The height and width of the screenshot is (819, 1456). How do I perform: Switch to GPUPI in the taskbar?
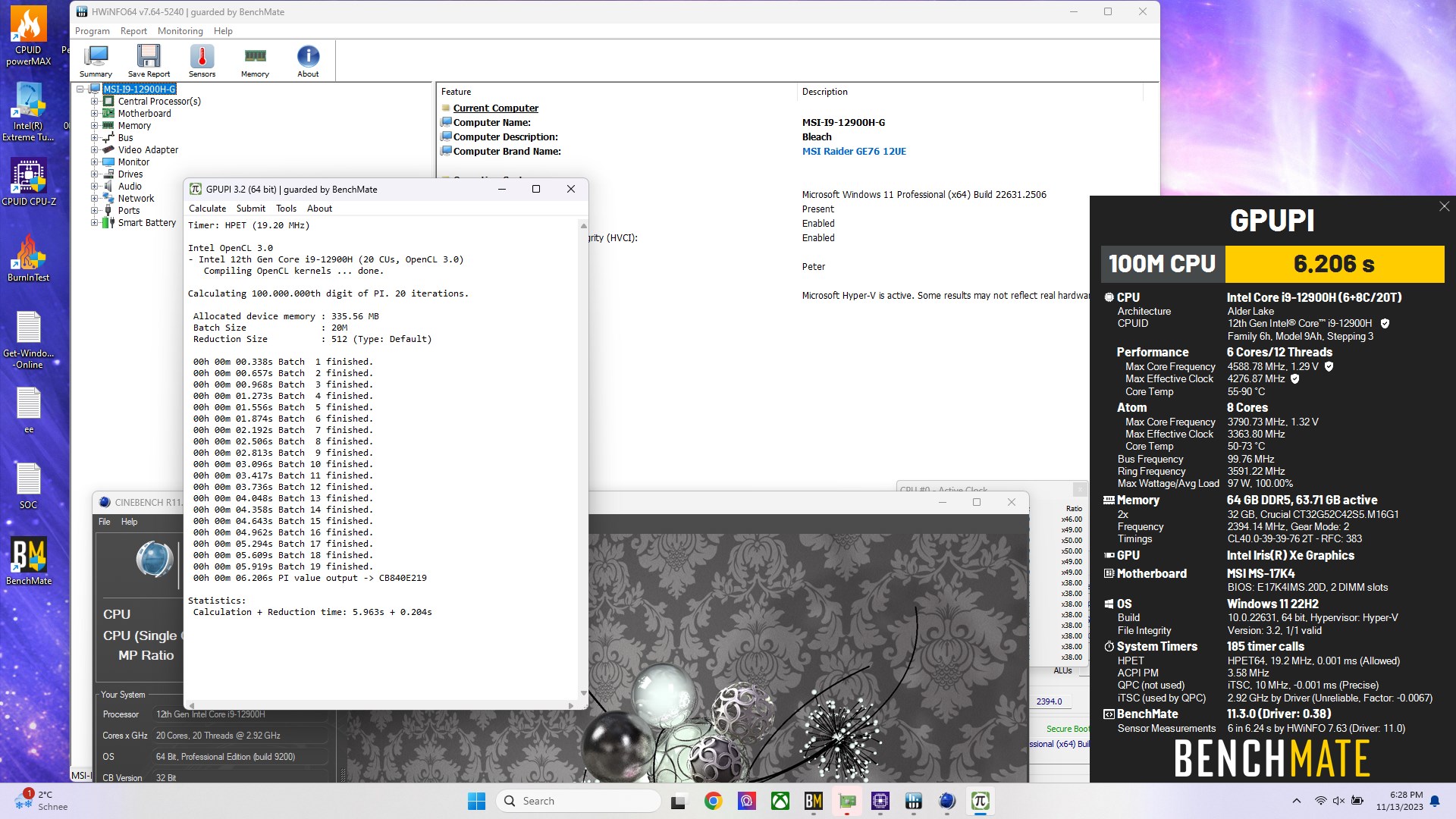980,801
